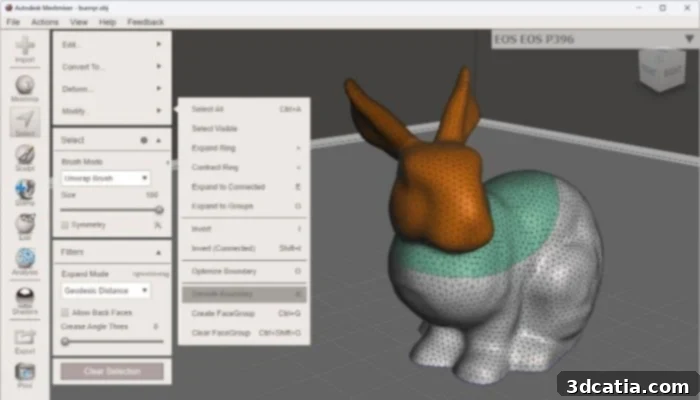Image resolution: width=700 pixels, height=400 pixels.
Task: Click the brush Size slider handle
Action: [159, 209]
